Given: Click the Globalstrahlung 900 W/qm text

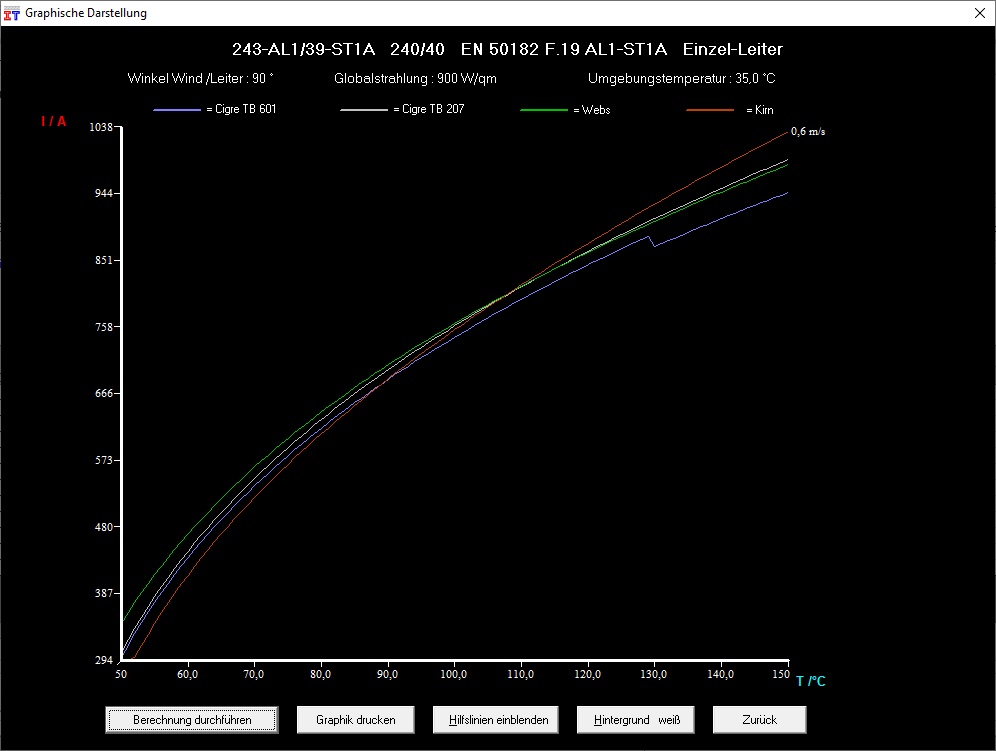Looking at the screenshot, I should point(416,78).
